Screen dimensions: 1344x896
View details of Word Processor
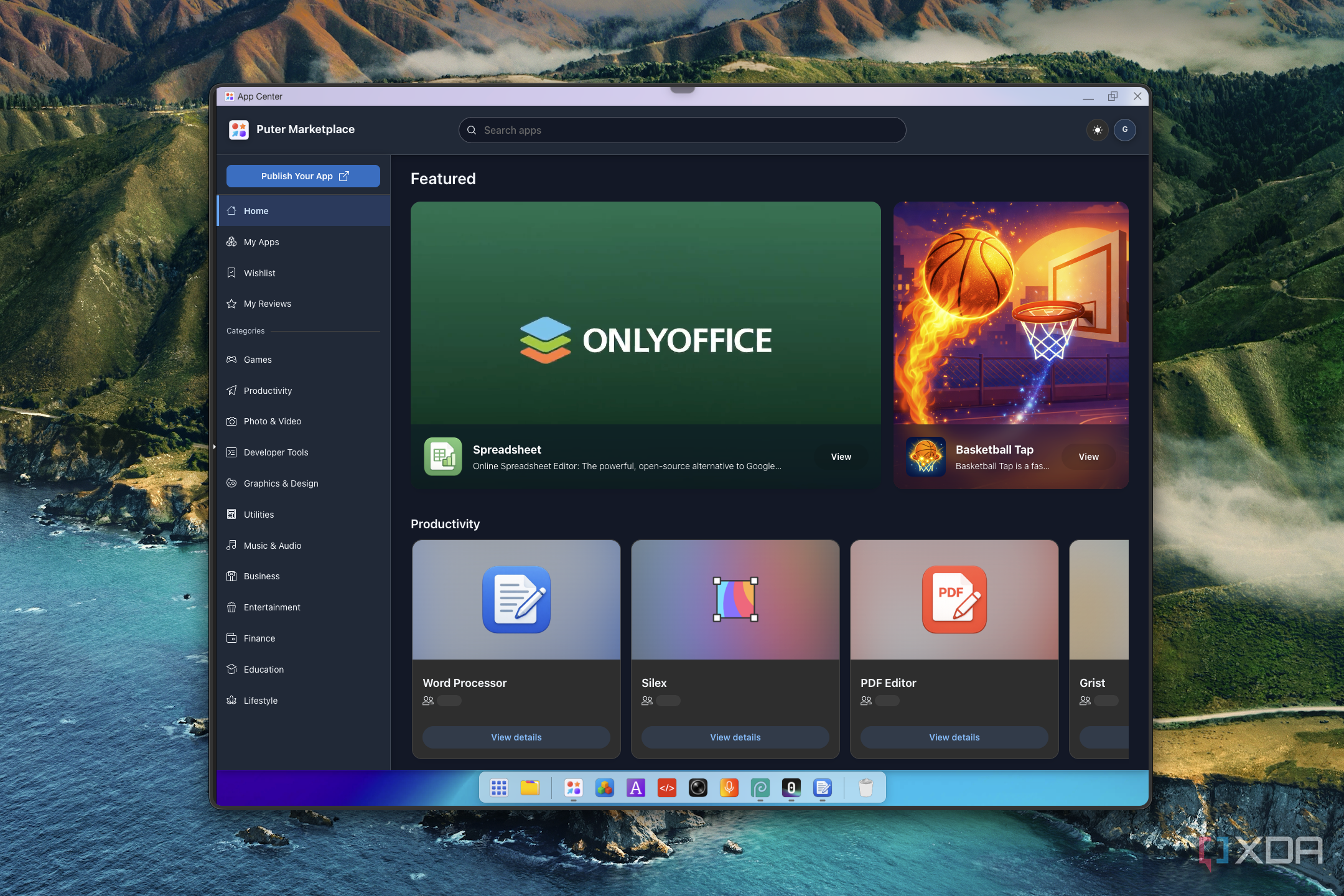pos(516,737)
